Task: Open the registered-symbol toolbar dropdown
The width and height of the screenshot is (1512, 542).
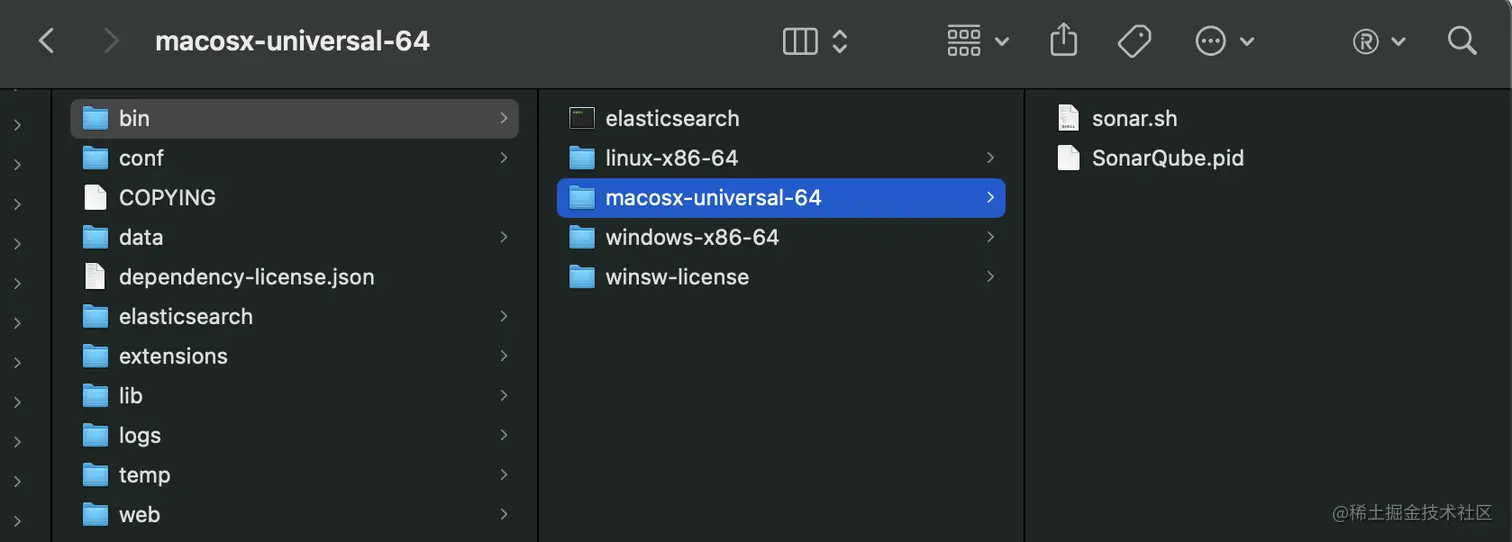Action: pyautogui.click(x=1379, y=41)
